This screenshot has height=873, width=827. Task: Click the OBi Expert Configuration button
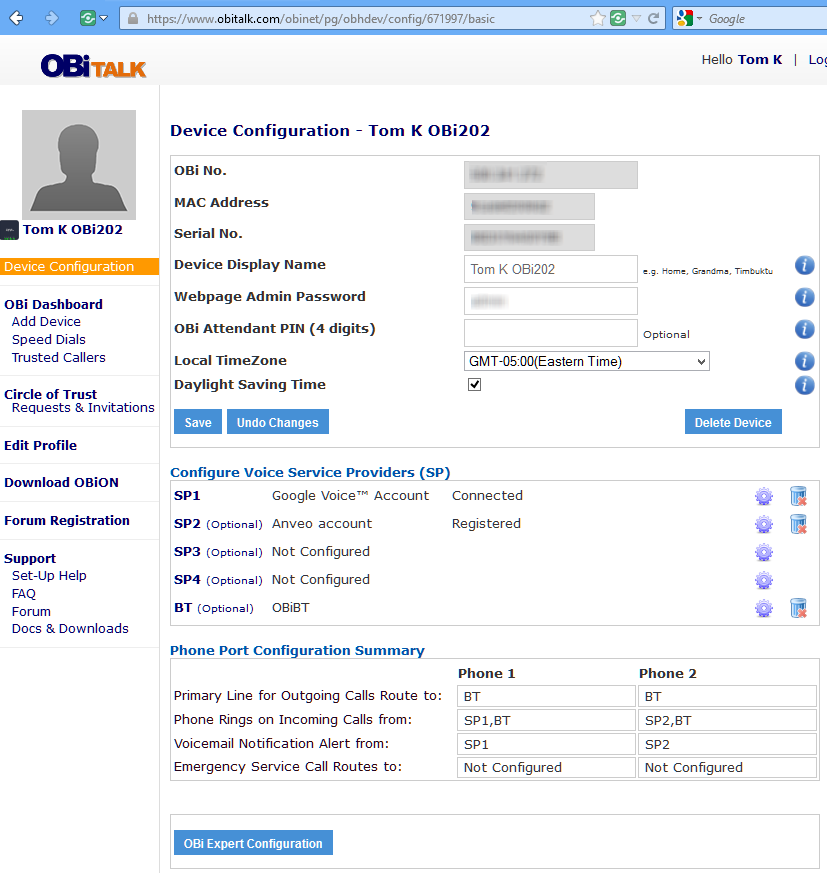point(253,843)
